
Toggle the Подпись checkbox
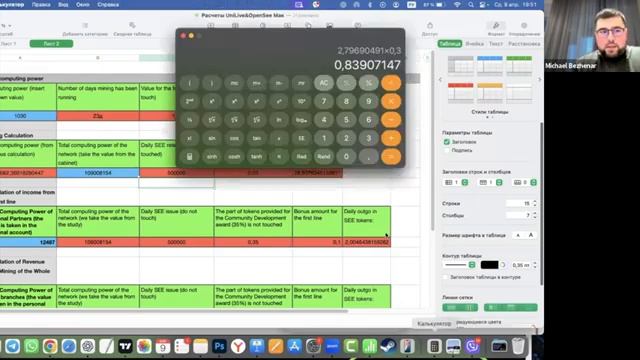[x=447, y=150]
